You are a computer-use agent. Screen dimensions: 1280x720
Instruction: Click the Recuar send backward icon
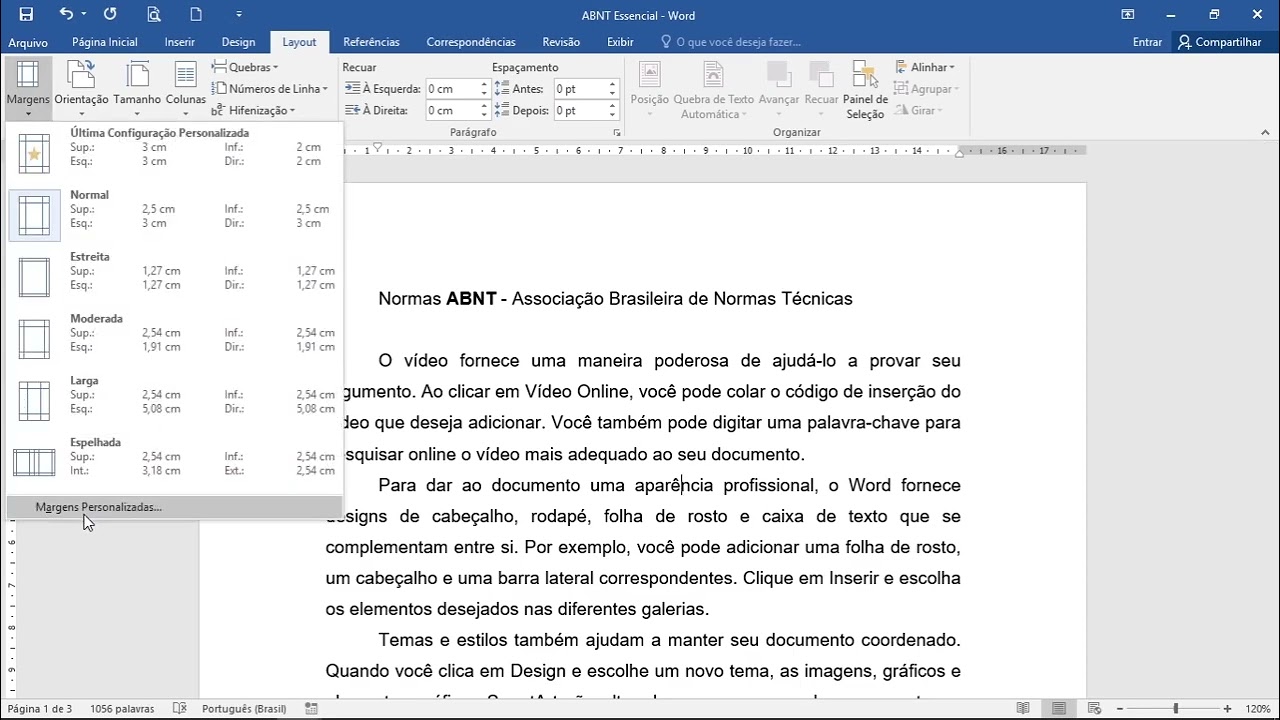[821, 88]
